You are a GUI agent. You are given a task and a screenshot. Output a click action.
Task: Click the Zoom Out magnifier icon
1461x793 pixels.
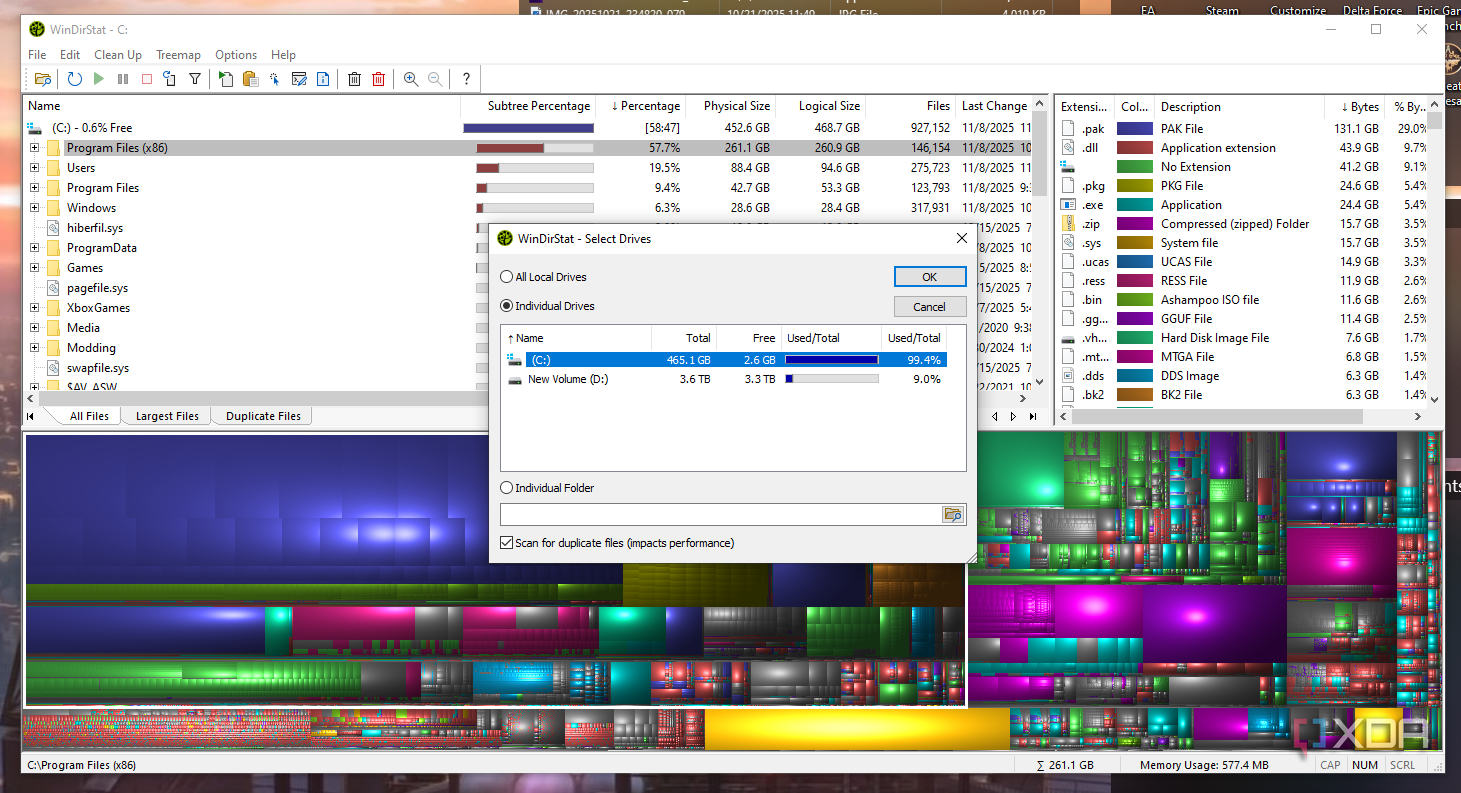(x=435, y=79)
